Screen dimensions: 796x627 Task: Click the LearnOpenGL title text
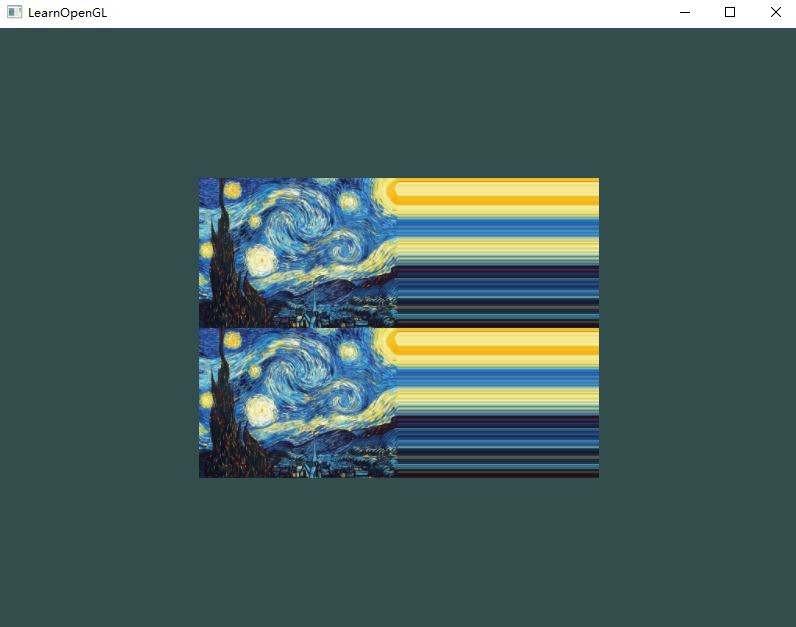click(x=68, y=13)
